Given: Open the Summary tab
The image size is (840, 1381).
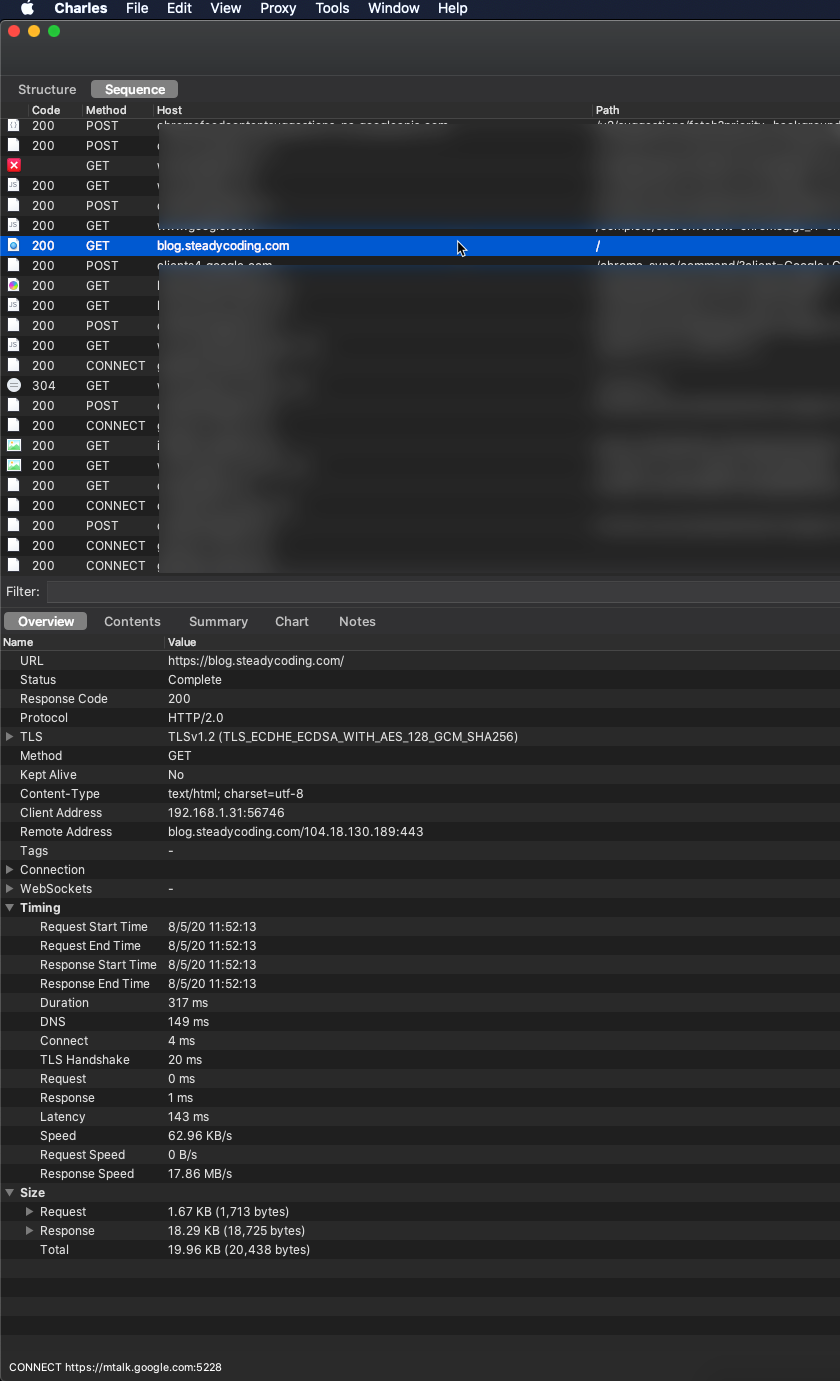Looking at the screenshot, I should click(218, 621).
